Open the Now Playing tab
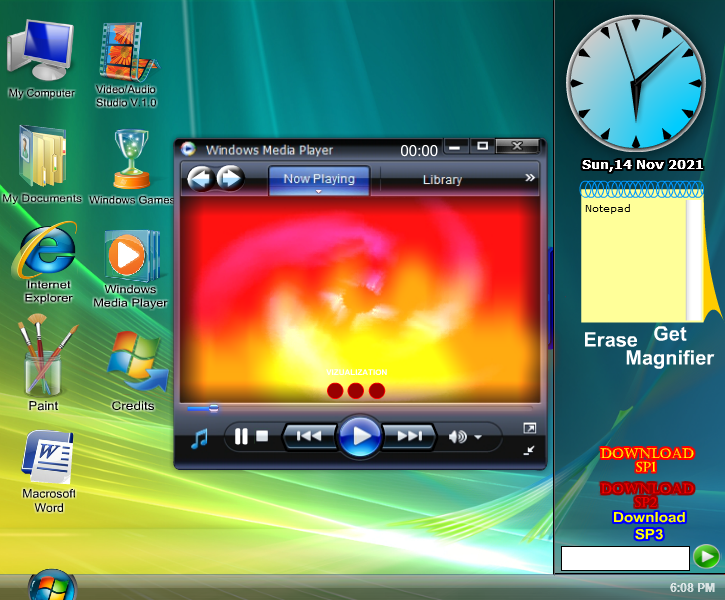 click(319, 180)
